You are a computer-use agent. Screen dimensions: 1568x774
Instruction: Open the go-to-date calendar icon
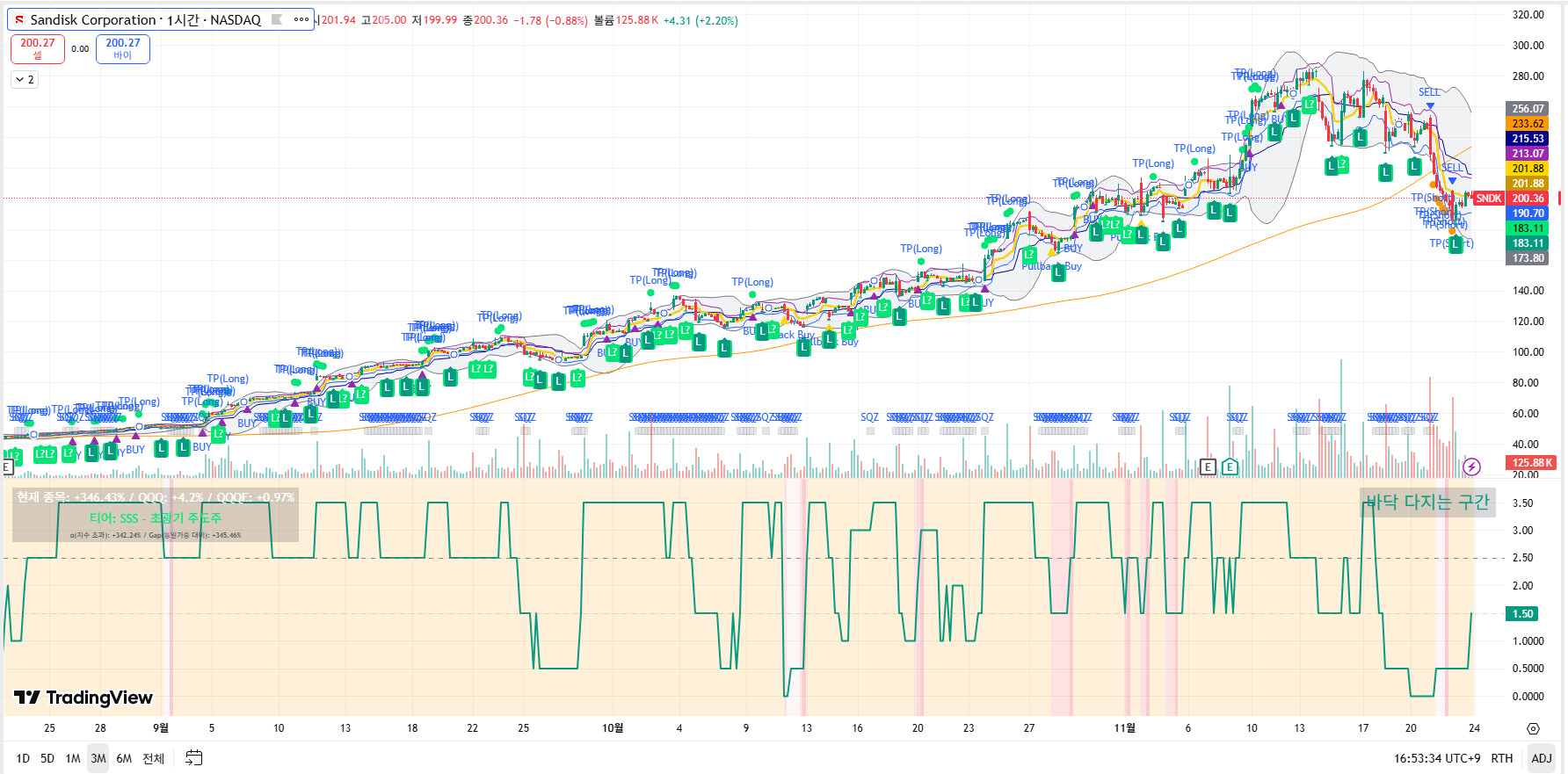[x=194, y=757]
